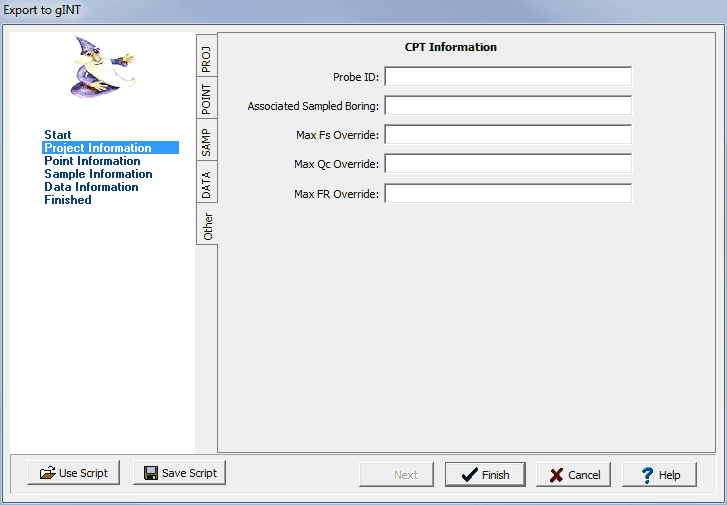Click the Help question mark icon
This screenshot has width=727, height=505.
646,475
